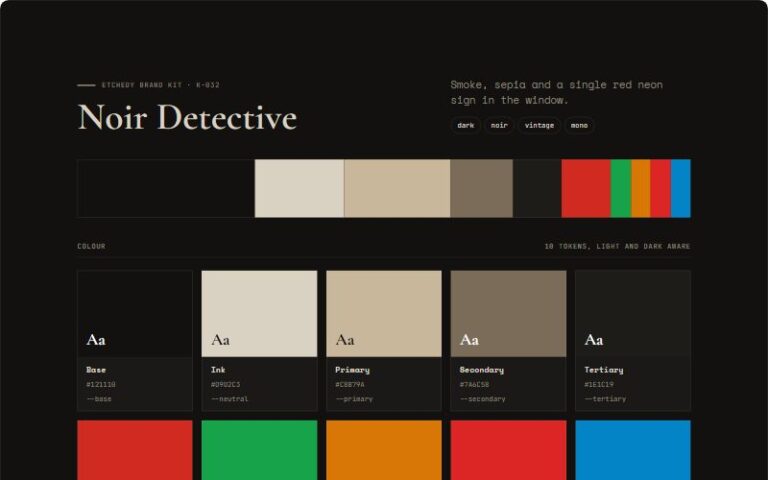768x480 pixels.
Task: Click the red swatch card beneath the Base card
Action: click(135, 450)
